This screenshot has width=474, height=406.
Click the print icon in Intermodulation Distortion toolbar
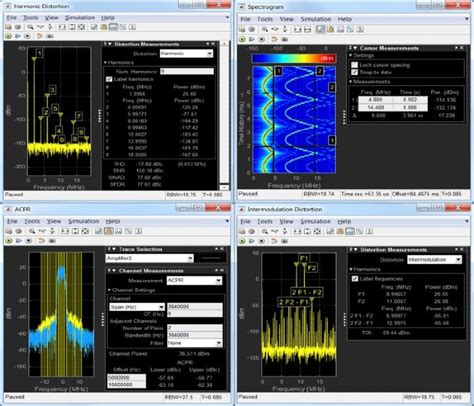pos(242,231)
